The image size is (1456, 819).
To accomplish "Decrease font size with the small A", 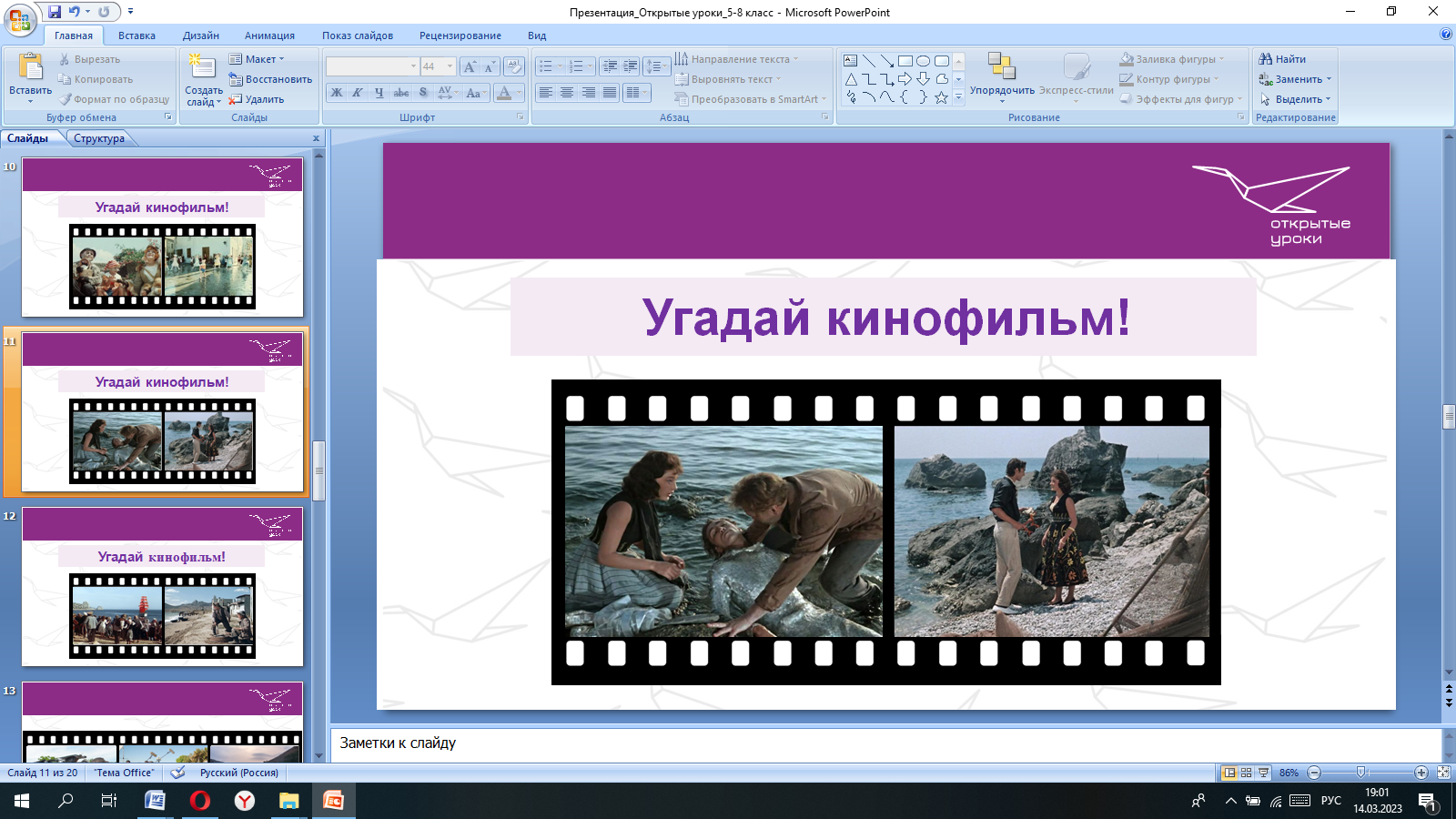I will tap(490, 66).
